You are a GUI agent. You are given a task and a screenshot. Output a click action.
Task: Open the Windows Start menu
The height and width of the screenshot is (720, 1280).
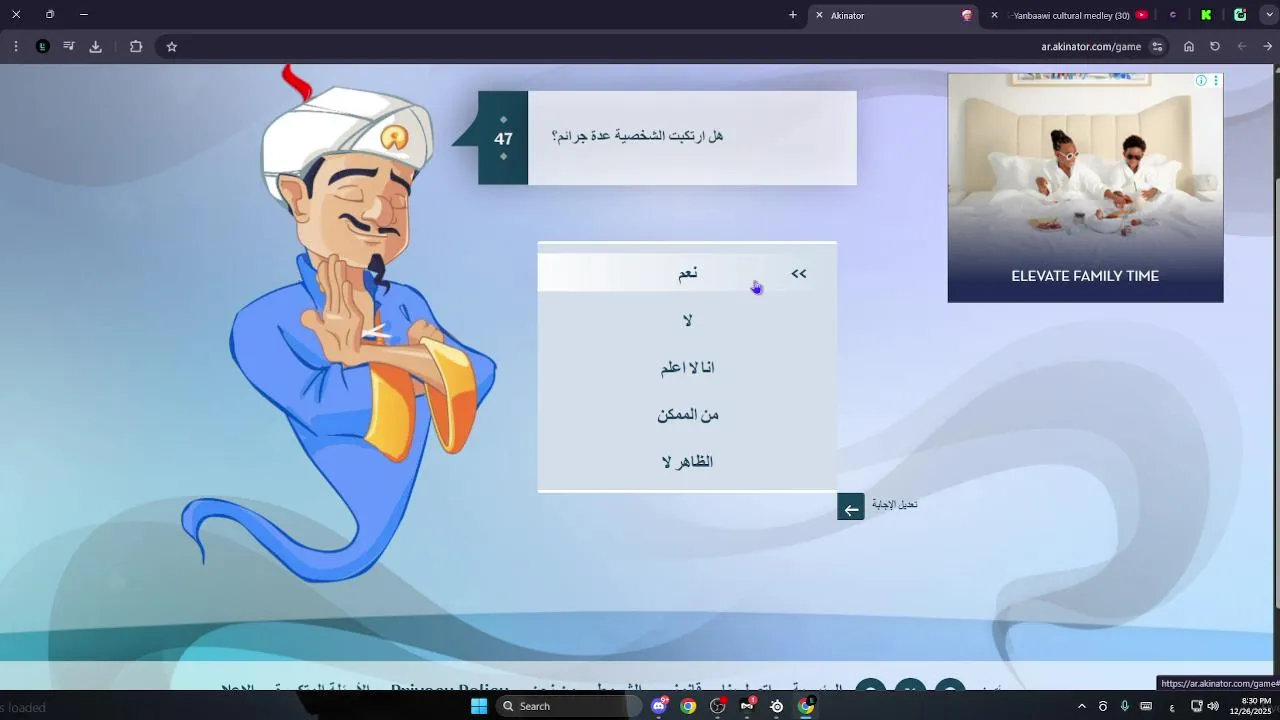click(479, 706)
